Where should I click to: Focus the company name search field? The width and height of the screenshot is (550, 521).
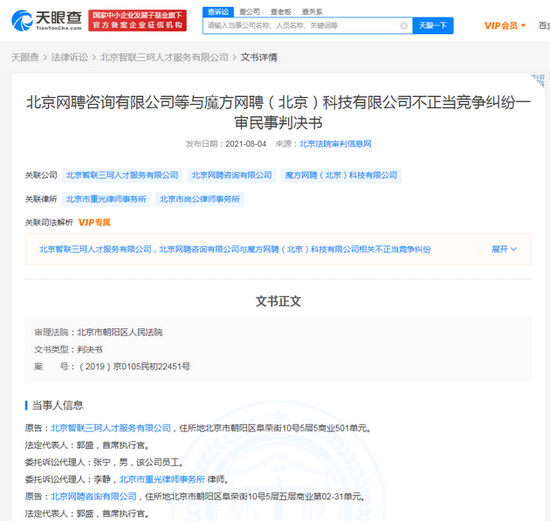pos(302,26)
